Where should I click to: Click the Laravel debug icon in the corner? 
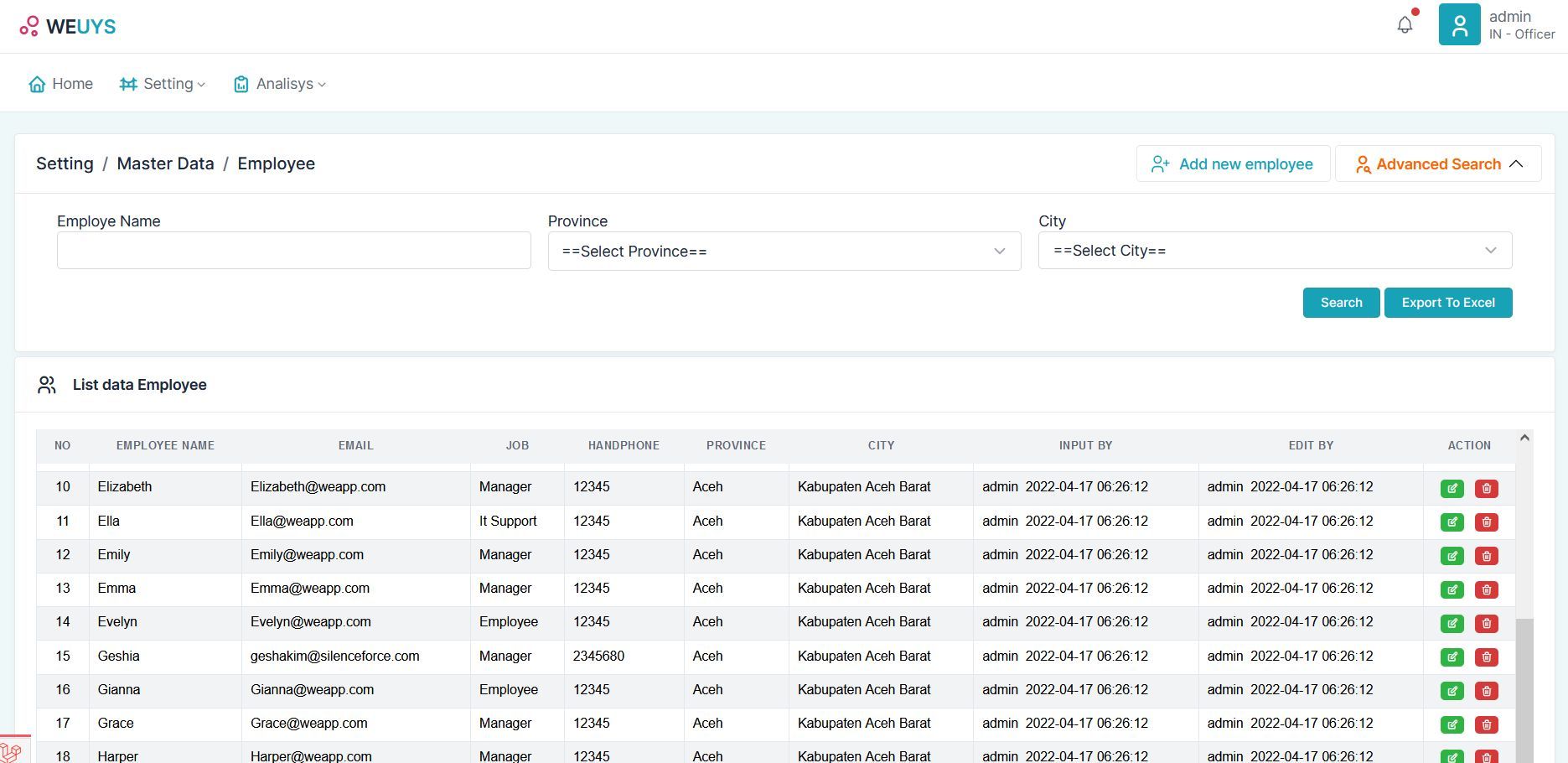pos(12,750)
